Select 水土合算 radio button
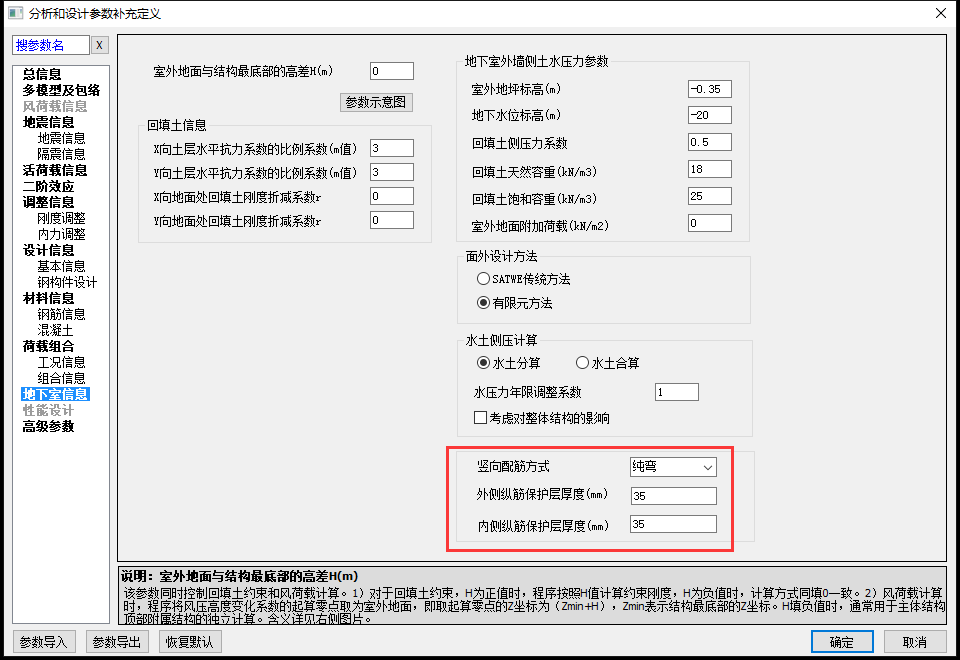The image size is (960, 660). (582, 363)
